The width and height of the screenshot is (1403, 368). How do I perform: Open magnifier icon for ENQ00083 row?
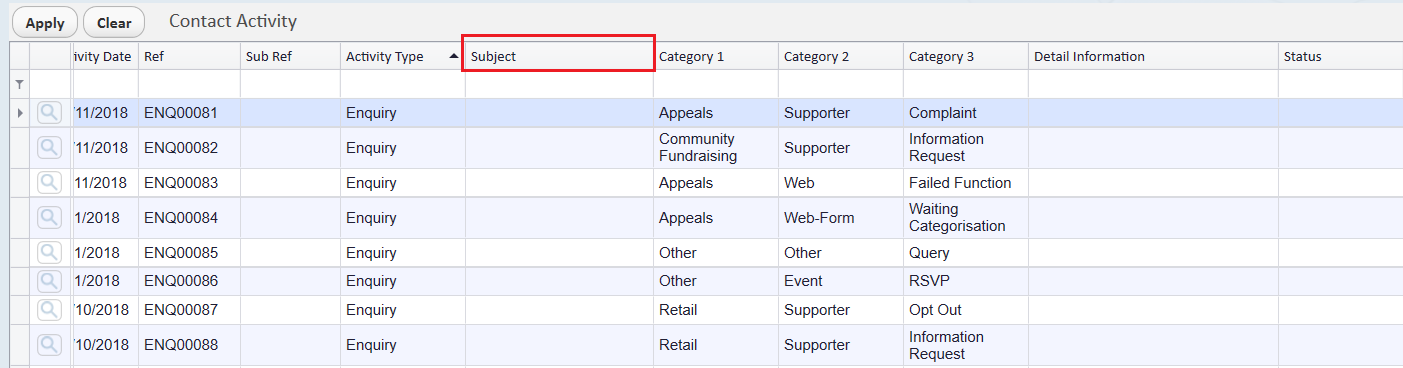[x=49, y=183]
